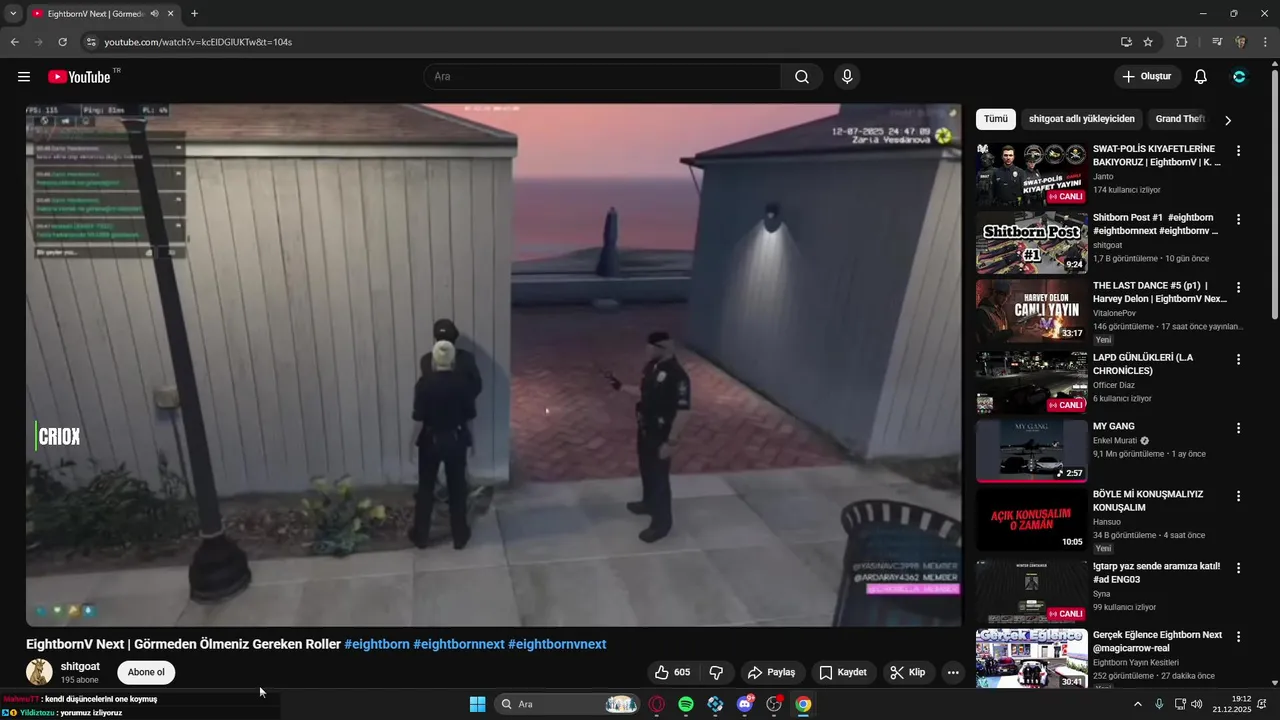Open a new tab with plus button

194,14
